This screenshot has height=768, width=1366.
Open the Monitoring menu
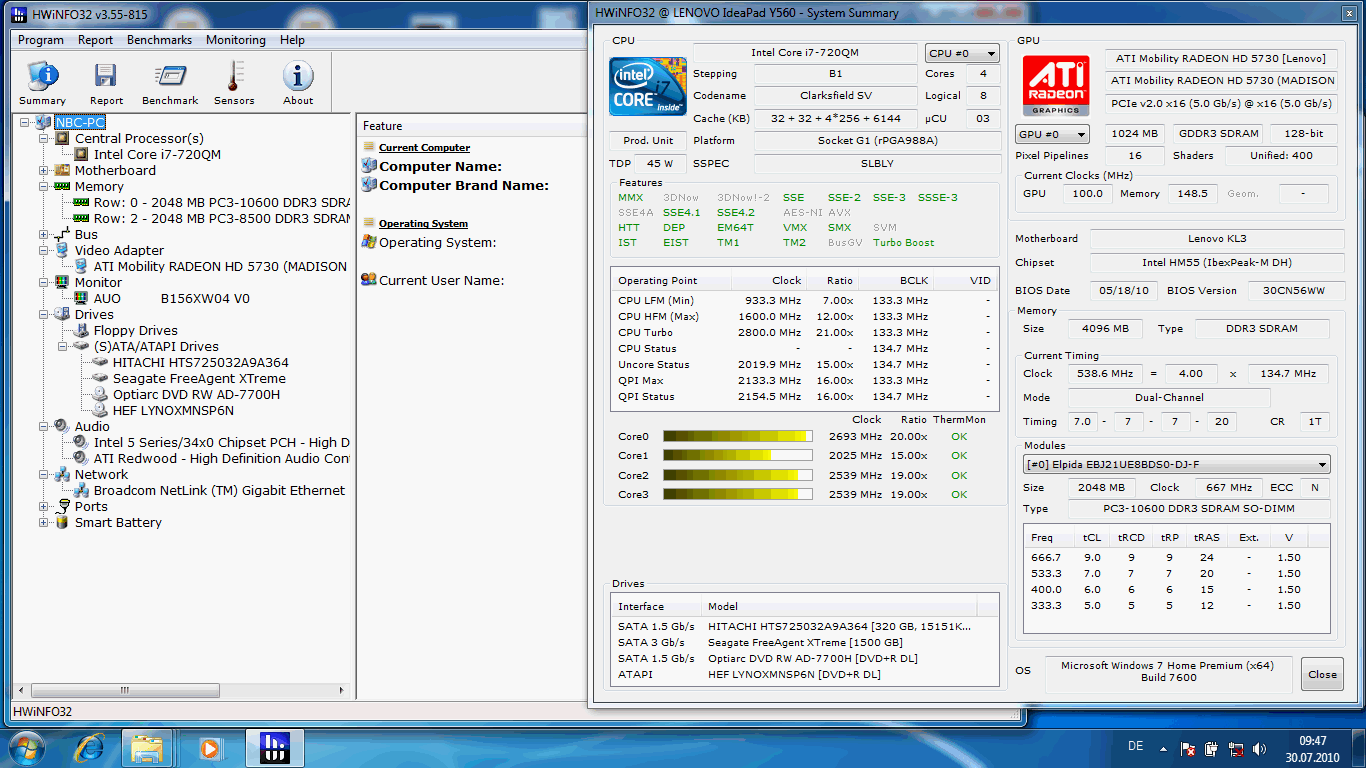coord(235,40)
